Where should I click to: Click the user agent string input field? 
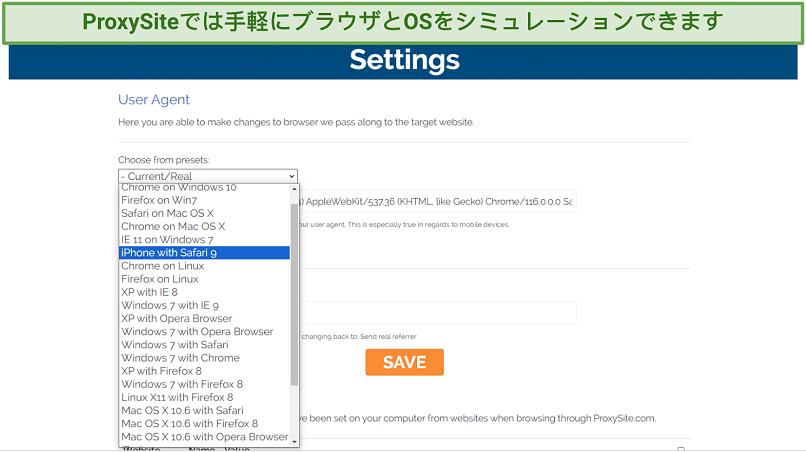pos(437,202)
